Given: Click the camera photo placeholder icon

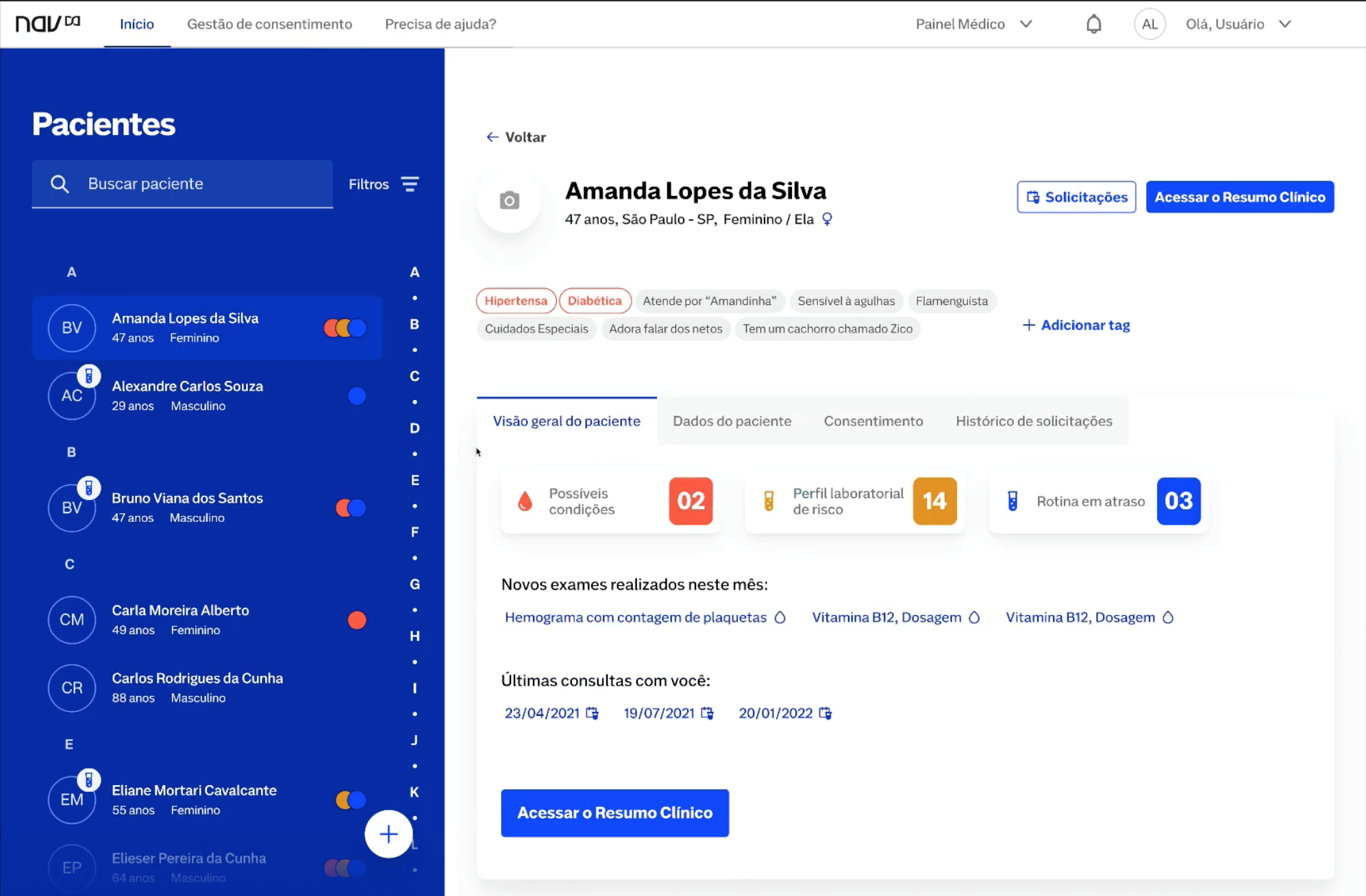Looking at the screenshot, I should coord(509,201).
